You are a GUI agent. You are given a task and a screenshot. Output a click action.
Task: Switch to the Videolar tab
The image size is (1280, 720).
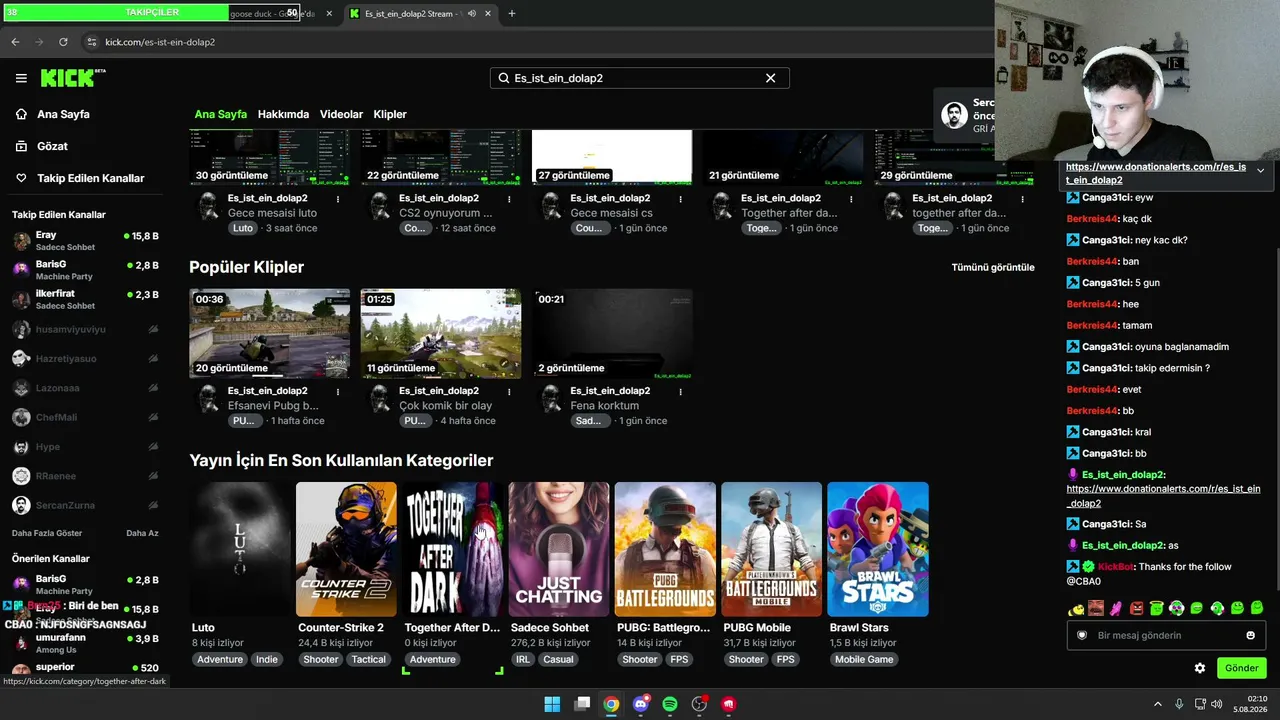tap(341, 114)
